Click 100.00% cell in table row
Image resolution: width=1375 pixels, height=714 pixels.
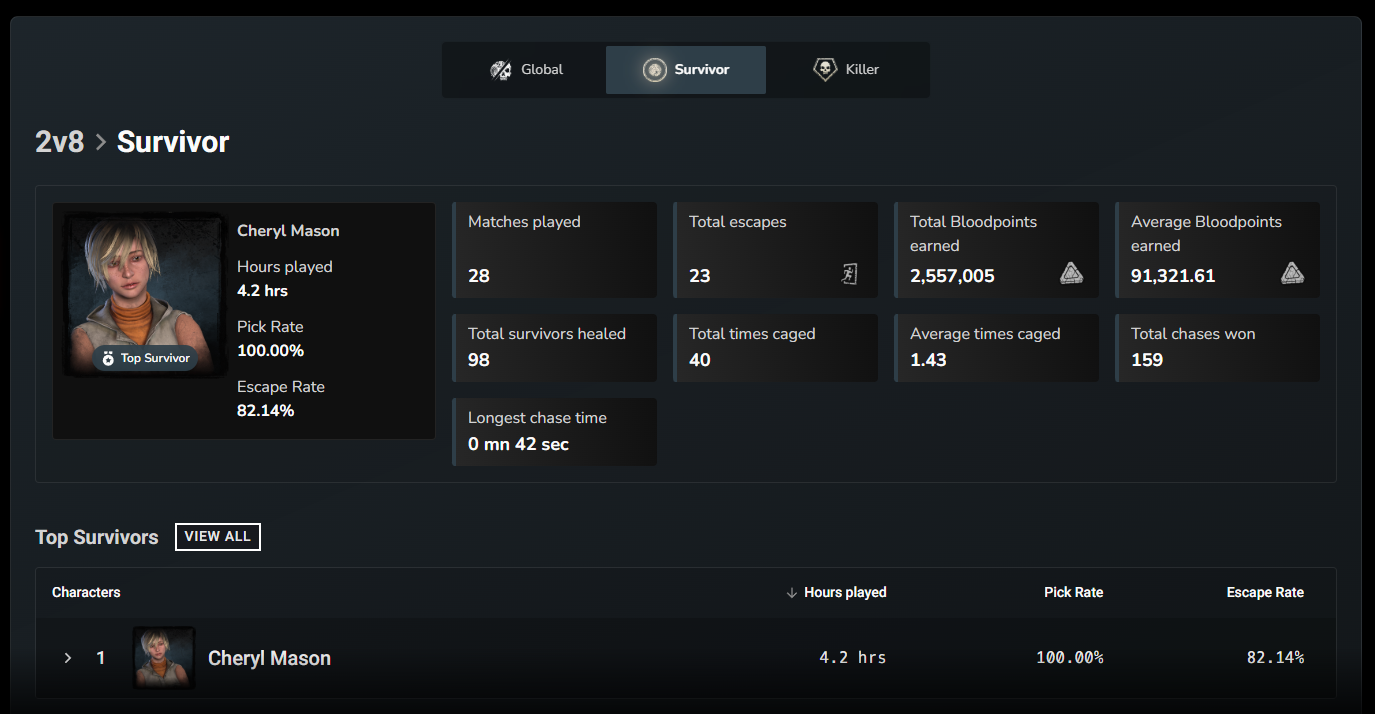1070,658
